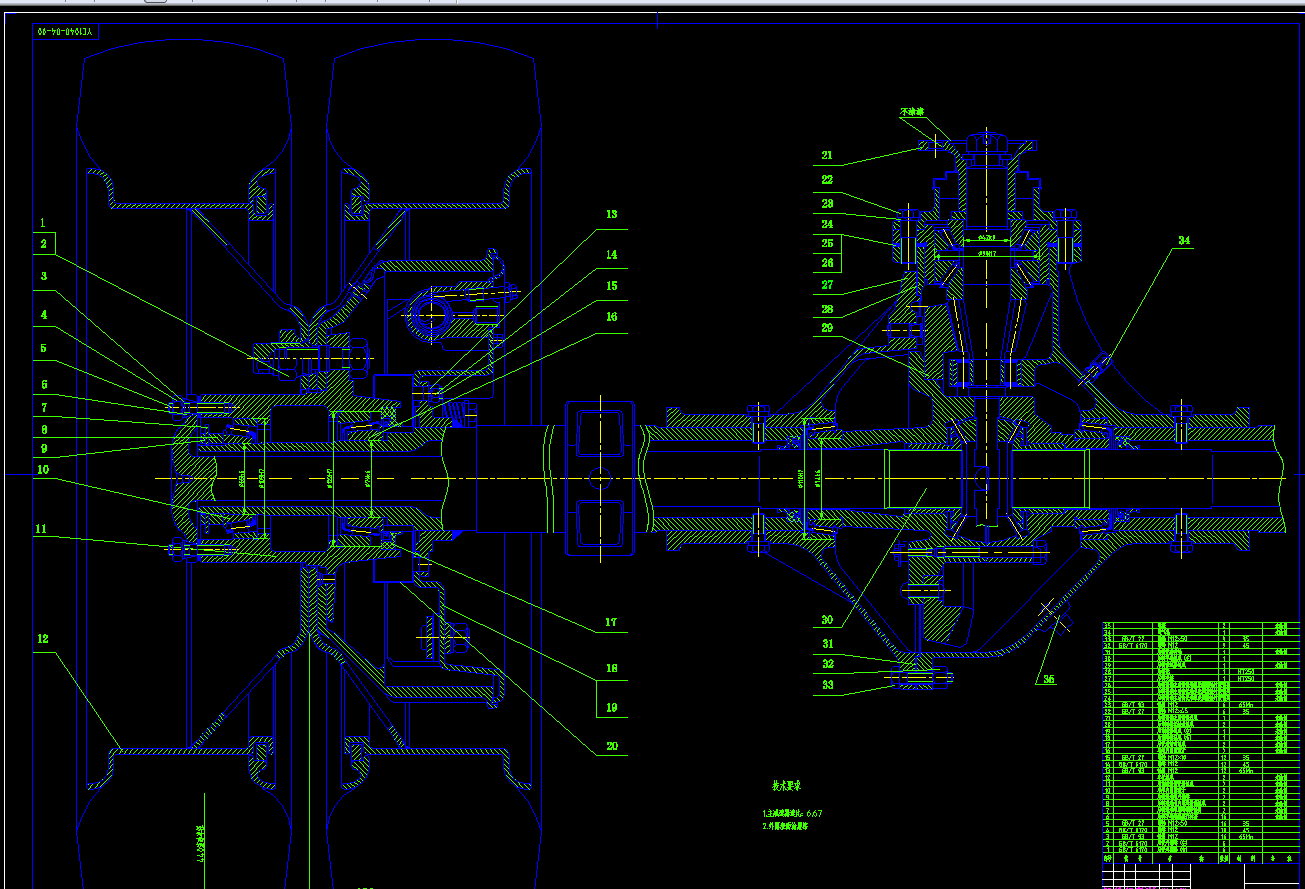Image resolution: width=1305 pixels, height=889 pixels.
Task: Select part callout number 26
Action: [827, 263]
